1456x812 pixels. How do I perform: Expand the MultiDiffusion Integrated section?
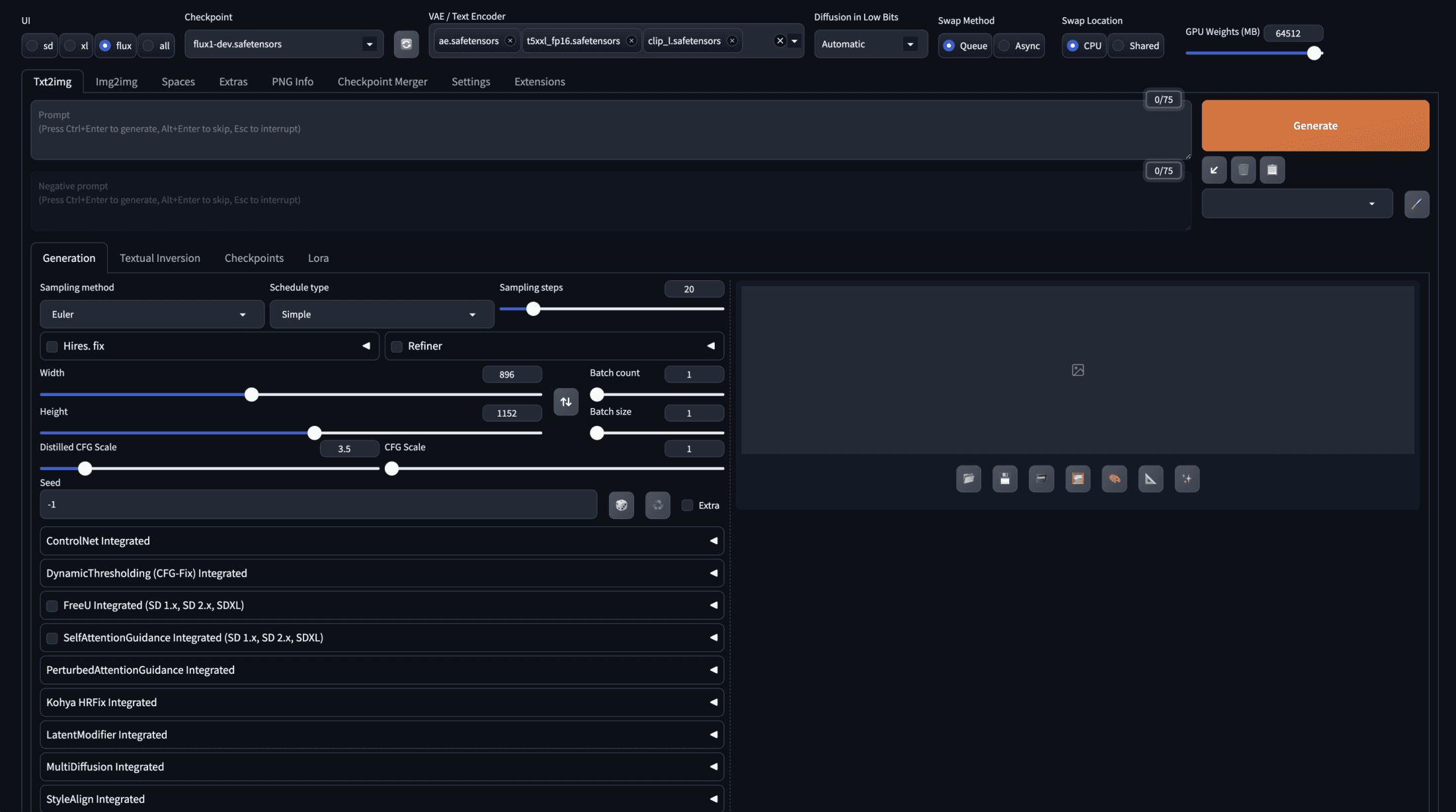click(382, 767)
